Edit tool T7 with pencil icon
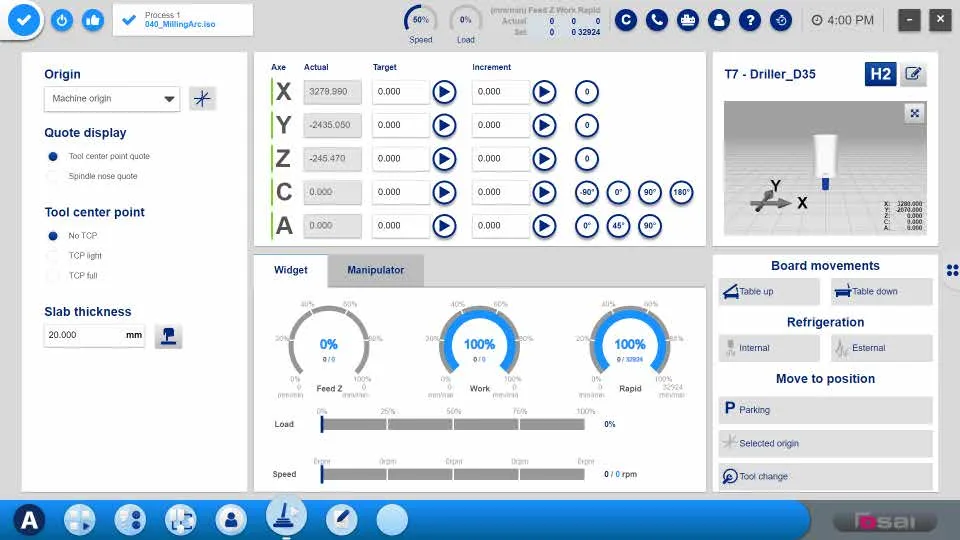 (913, 74)
